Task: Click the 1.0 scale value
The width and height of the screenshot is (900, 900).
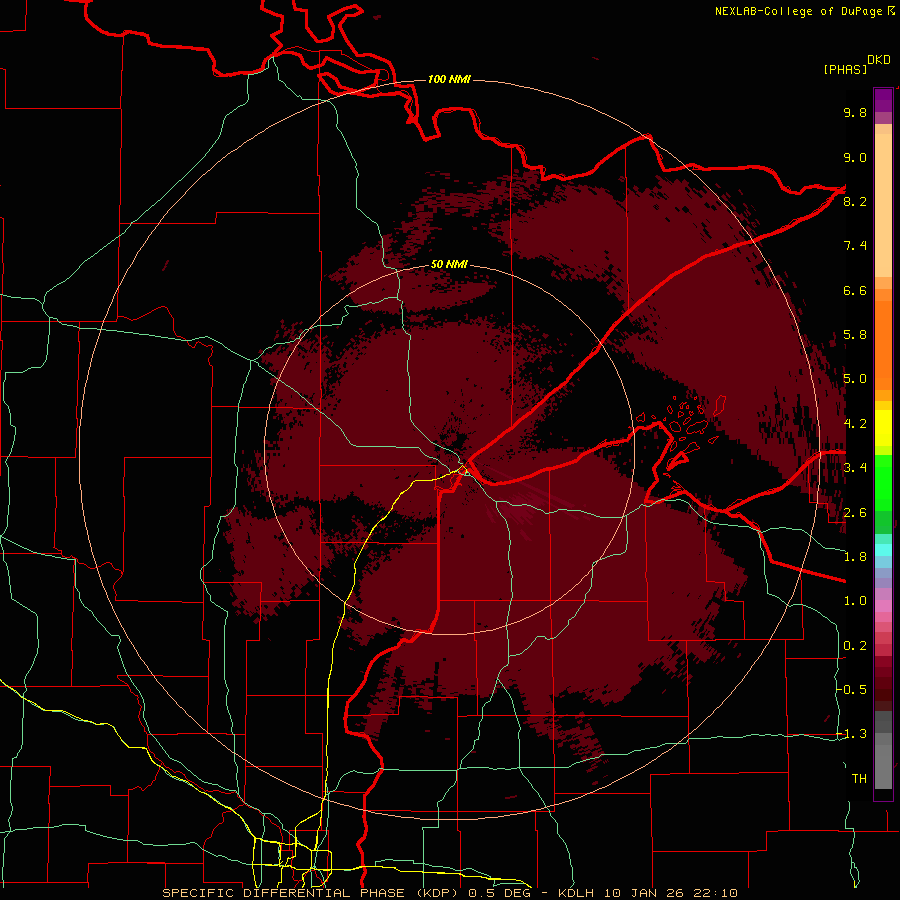Action: click(855, 601)
